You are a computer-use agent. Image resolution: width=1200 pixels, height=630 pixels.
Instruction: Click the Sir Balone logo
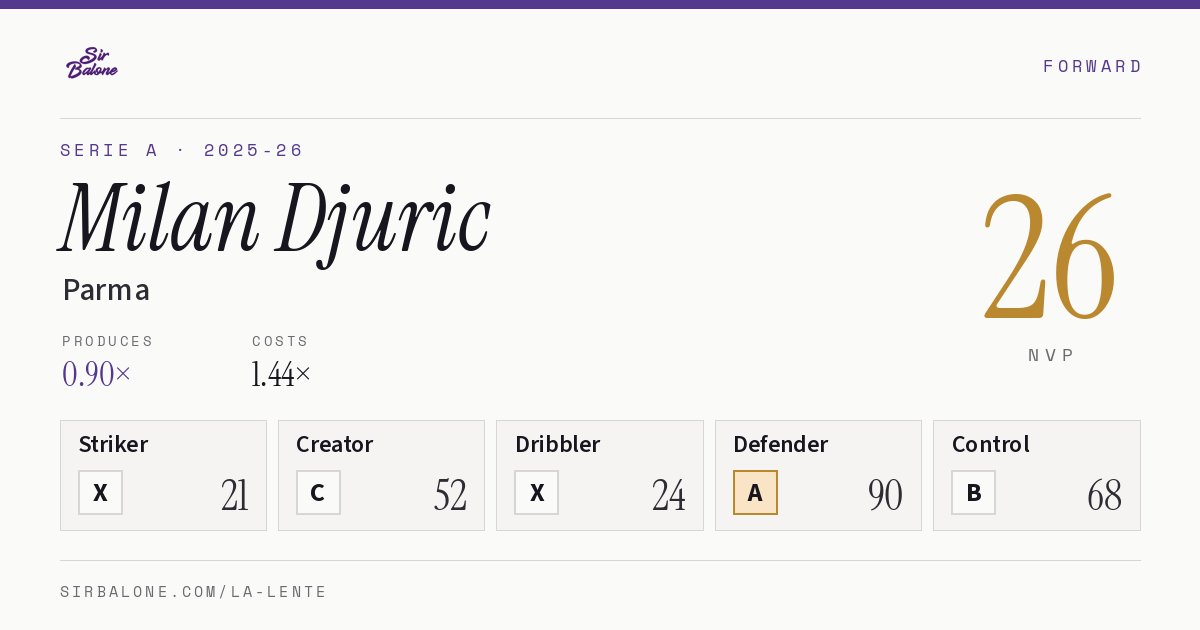(92, 63)
